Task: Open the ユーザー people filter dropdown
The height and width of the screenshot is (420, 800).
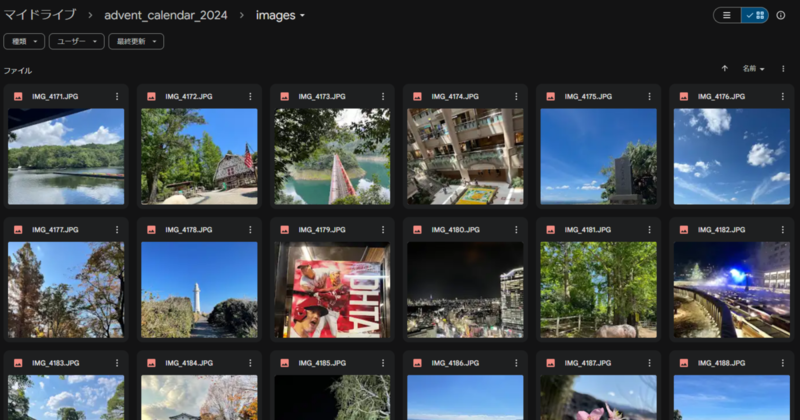Action: pos(77,41)
